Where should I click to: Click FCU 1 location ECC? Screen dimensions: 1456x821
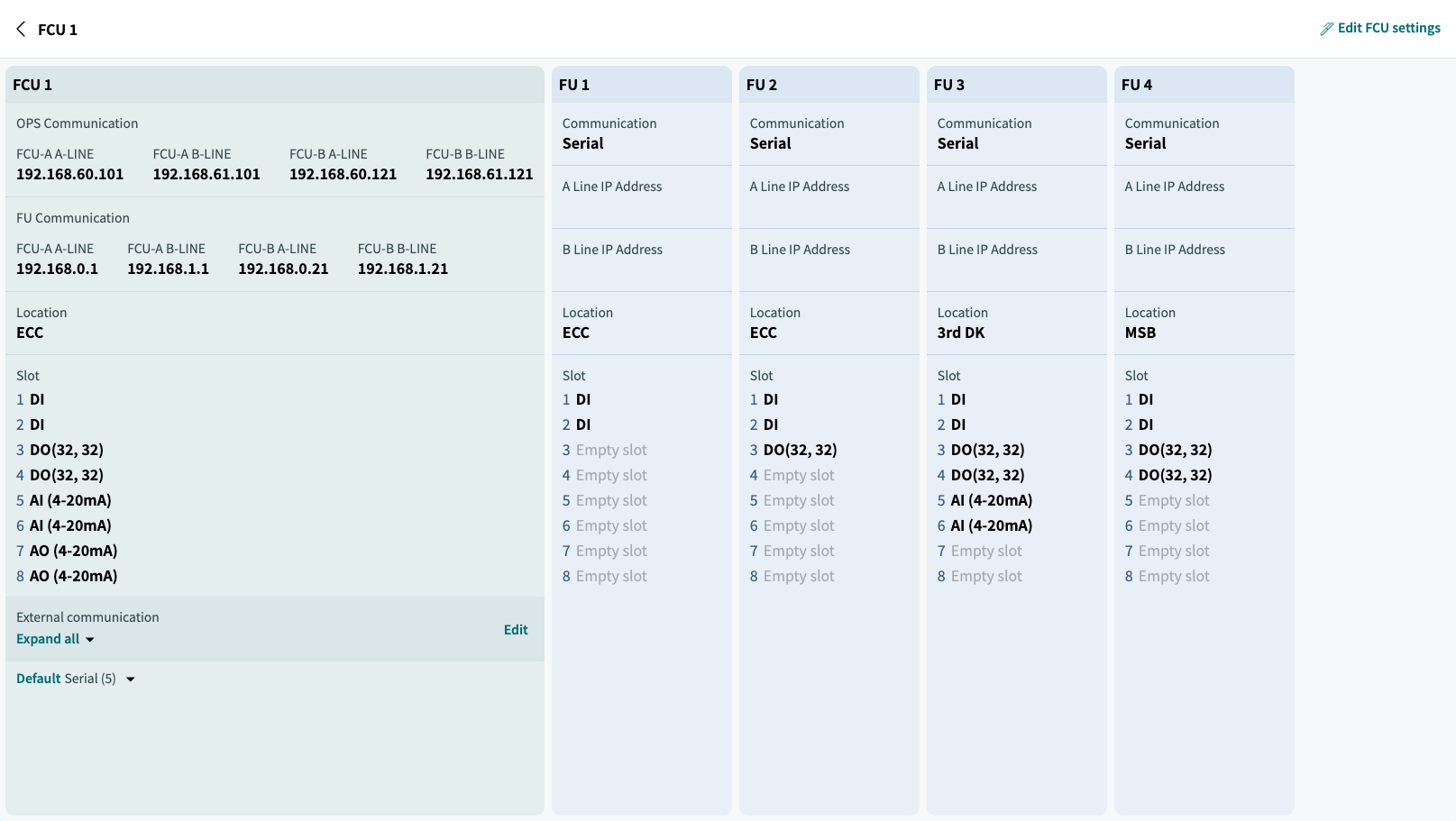[x=30, y=333]
